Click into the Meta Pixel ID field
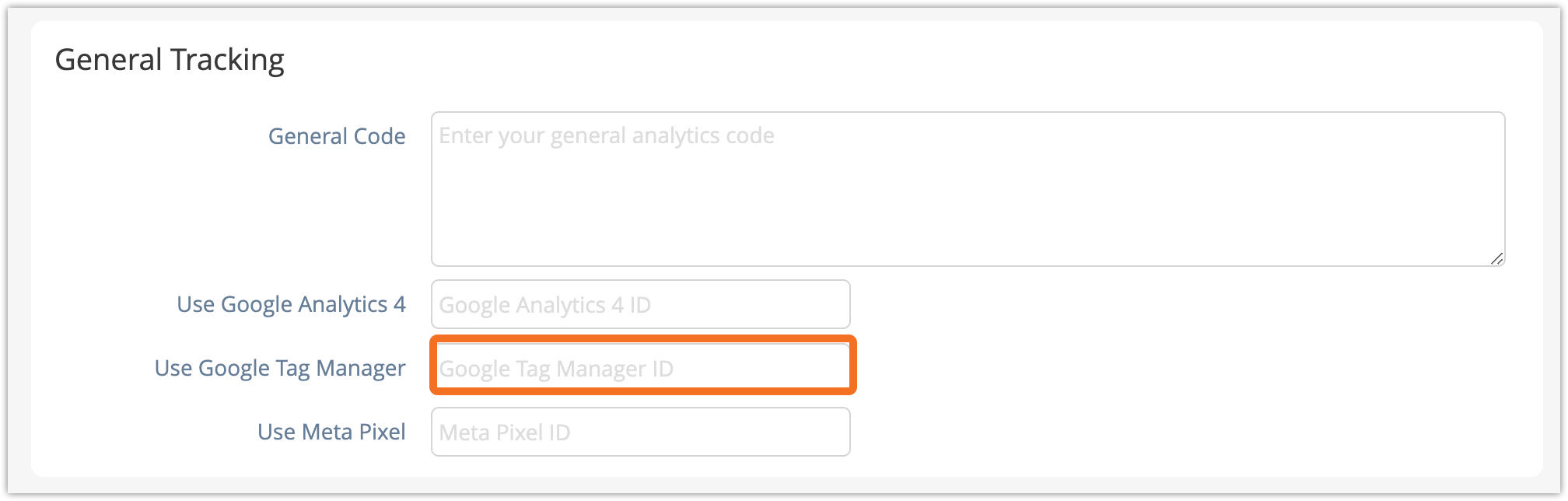Viewport: 1568px width, 501px height. [640, 432]
